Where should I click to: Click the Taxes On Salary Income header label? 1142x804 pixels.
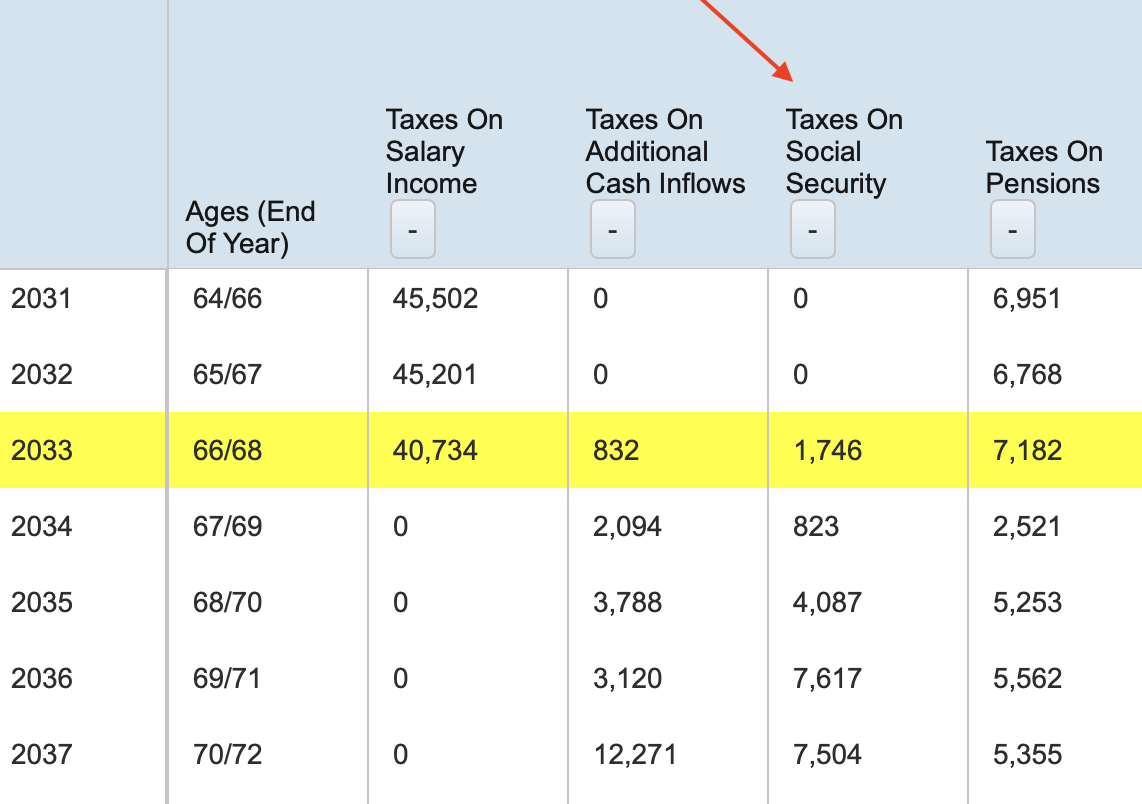point(444,151)
